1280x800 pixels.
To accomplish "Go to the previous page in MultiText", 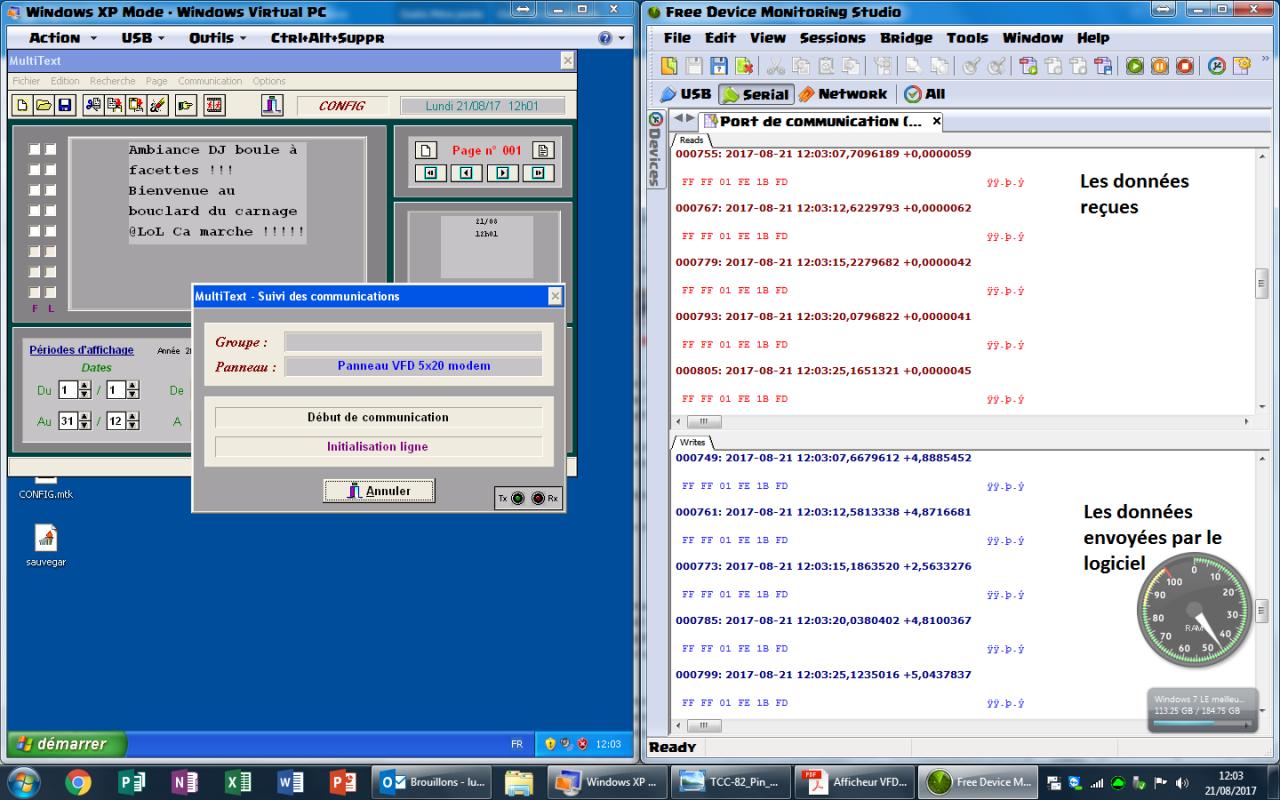I will (466, 173).
